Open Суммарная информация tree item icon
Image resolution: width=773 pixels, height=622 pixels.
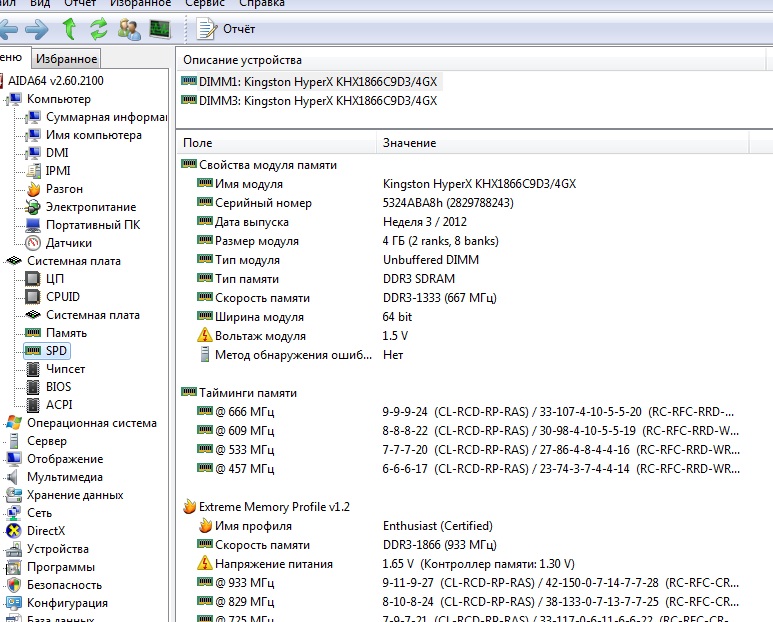coord(34,117)
